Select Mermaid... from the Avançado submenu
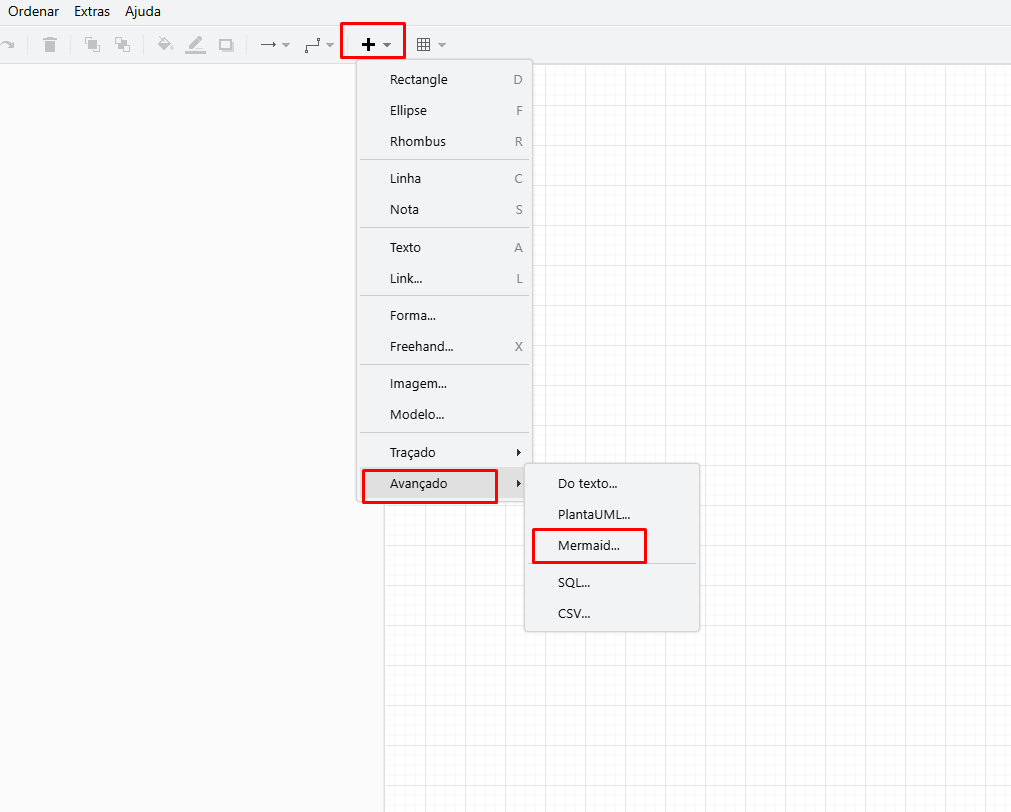The height and width of the screenshot is (812, 1011). click(x=589, y=546)
